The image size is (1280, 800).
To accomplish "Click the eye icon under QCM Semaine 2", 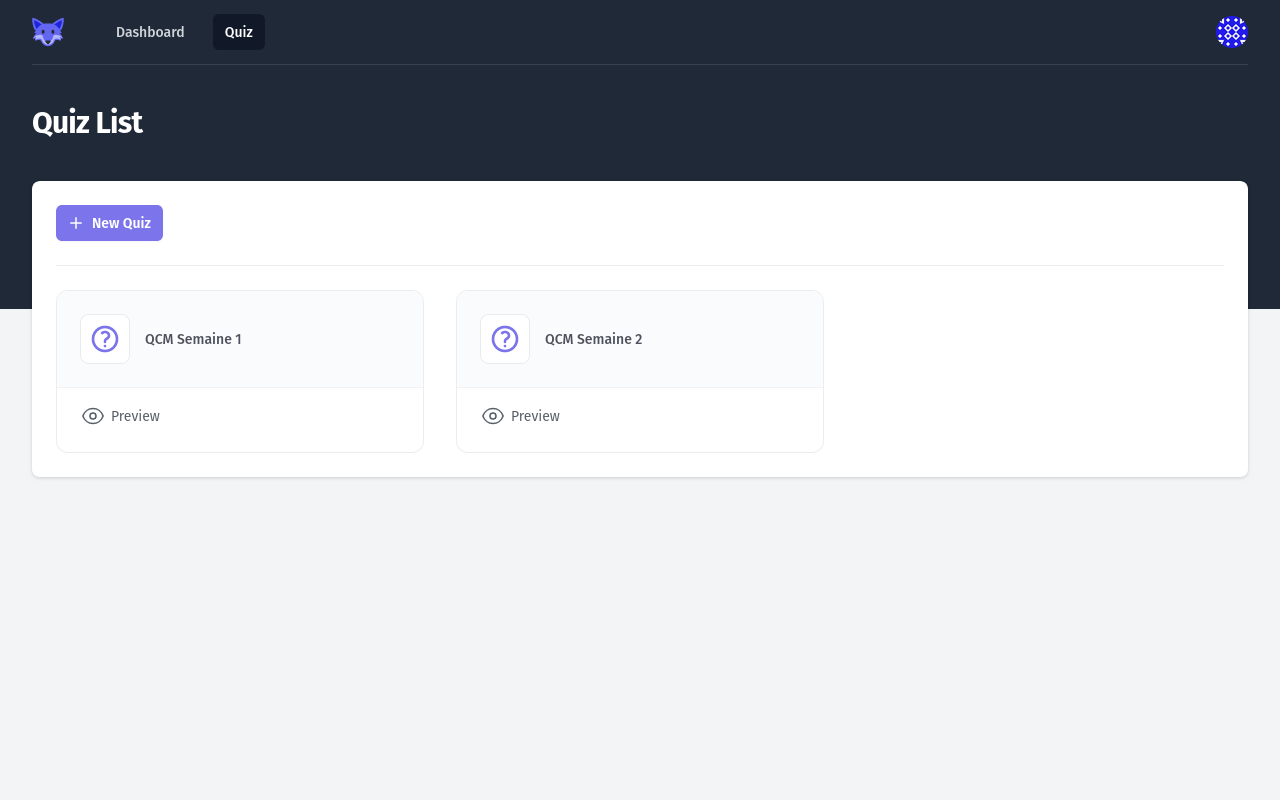I will 493,416.
